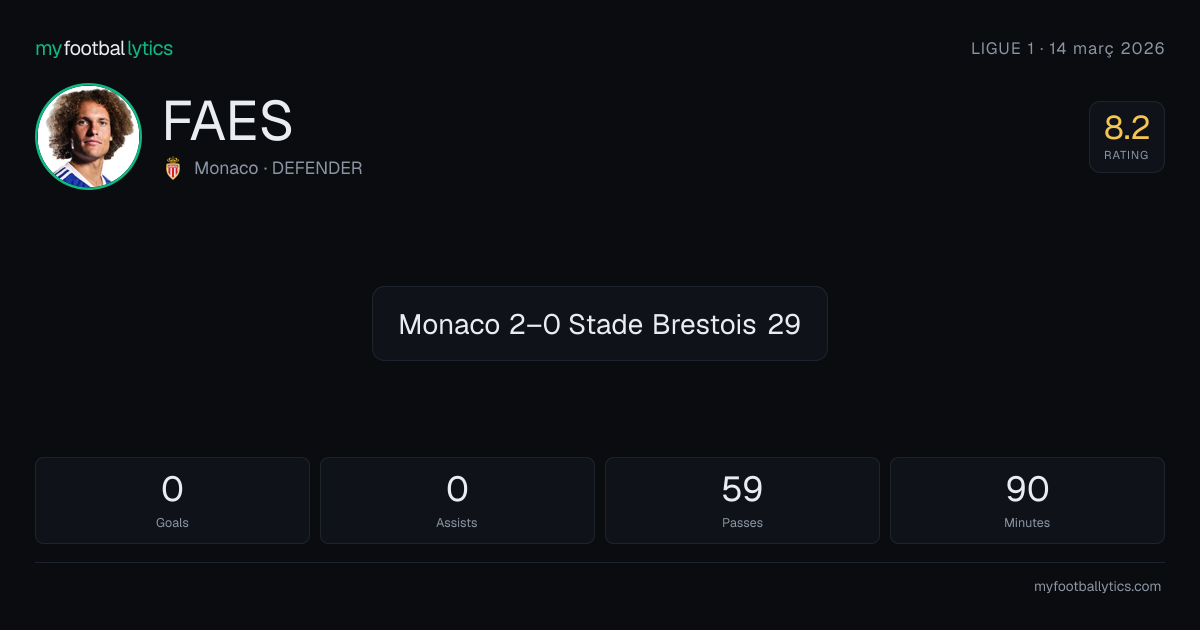Viewport: 1200px width, 630px height.
Task: Click the zero assists value
Action: coord(457,489)
